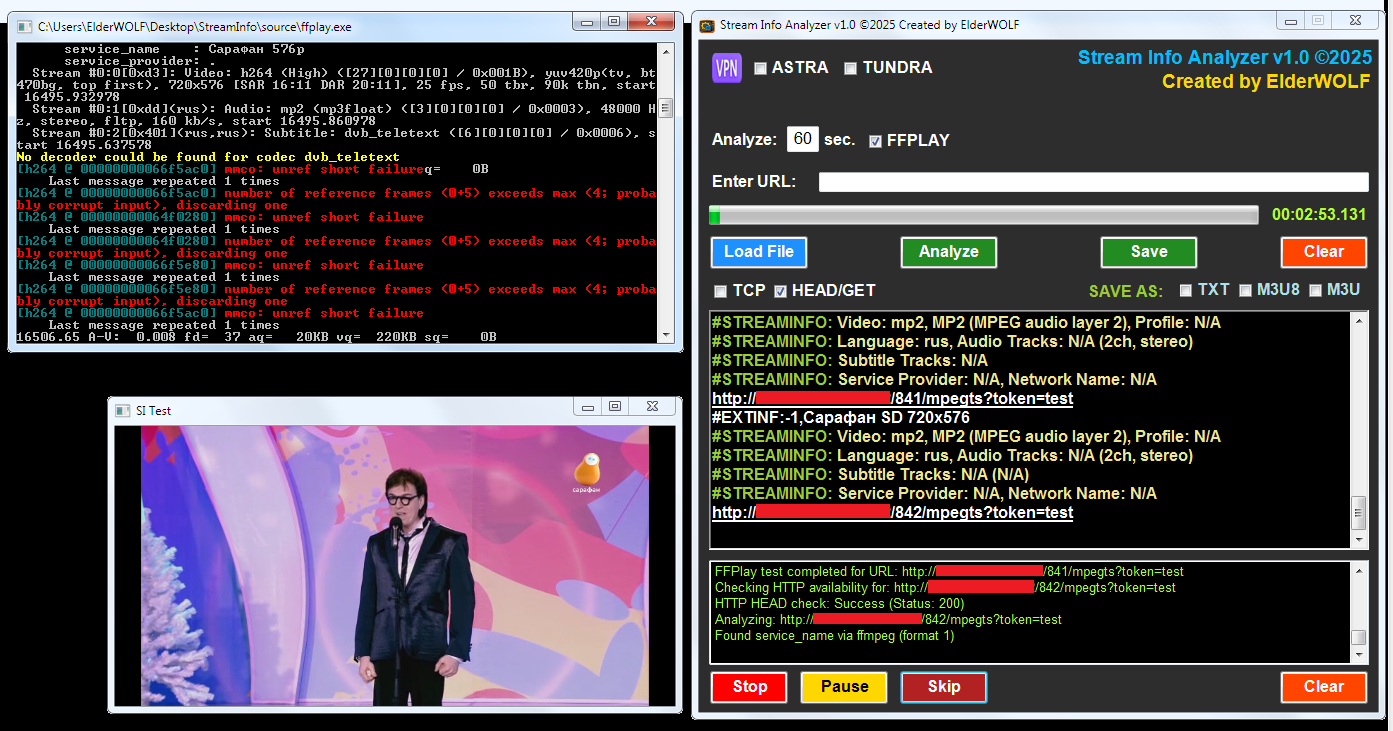Skip to the next stream
Viewport: 1393px width, 731px height.
click(943, 687)
